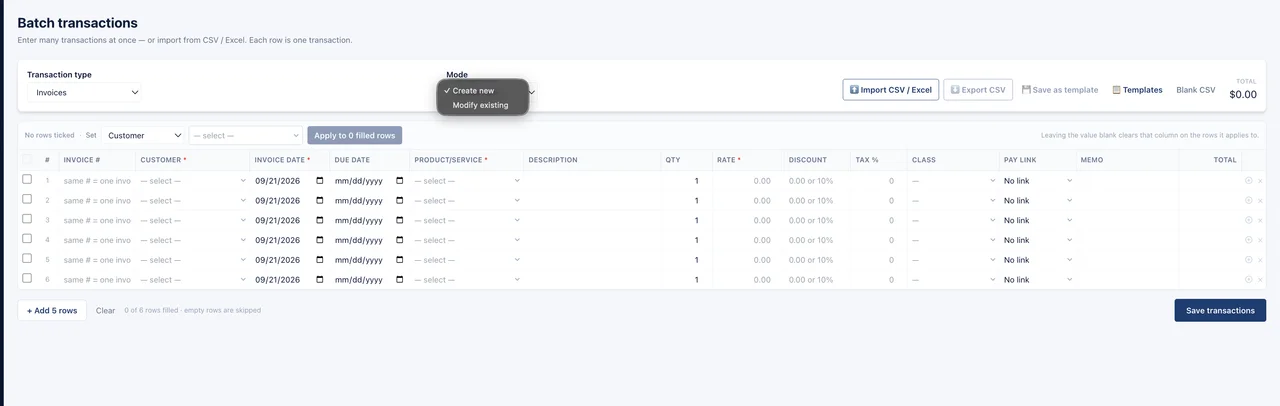
Task: Open due date calendar picker in row 4
Action: pyautogui.click(x=400, y=240)
